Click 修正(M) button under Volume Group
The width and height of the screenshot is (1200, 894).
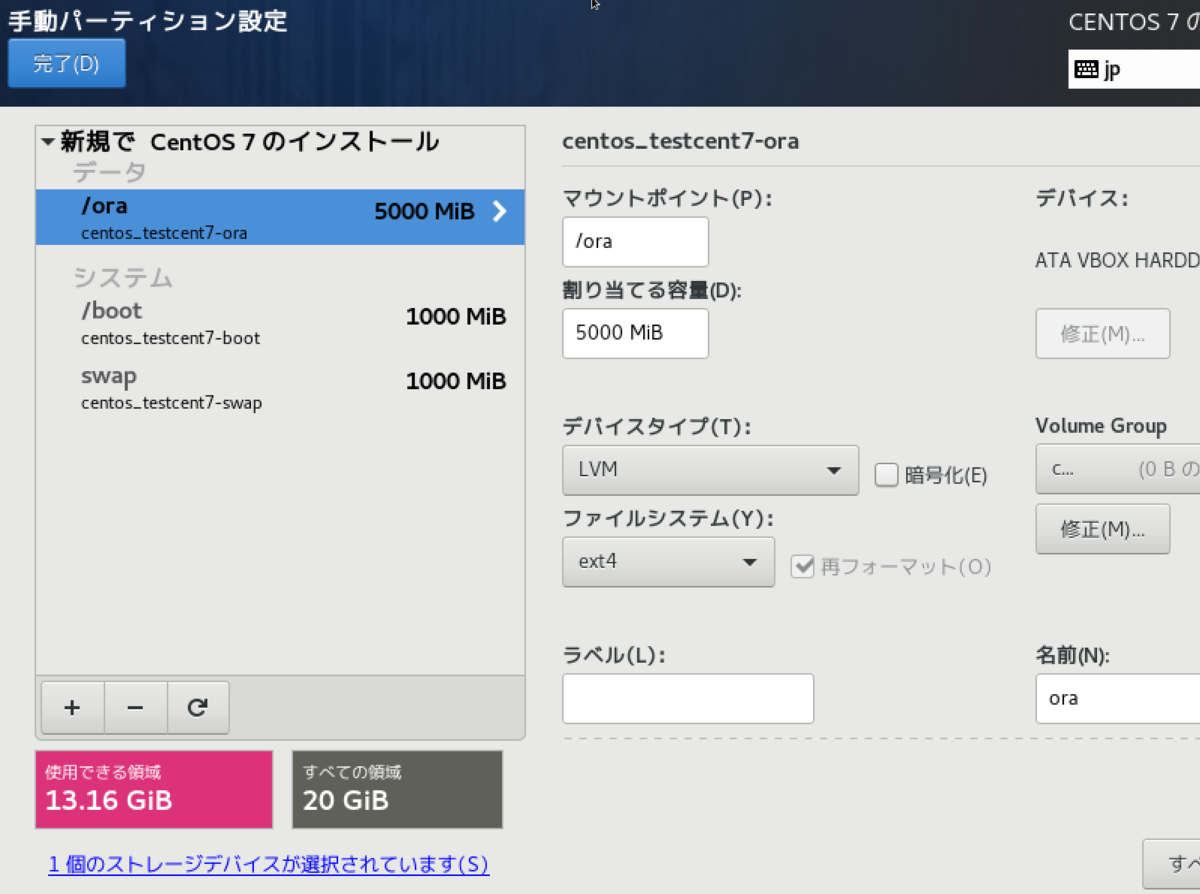coord(1102,529)
